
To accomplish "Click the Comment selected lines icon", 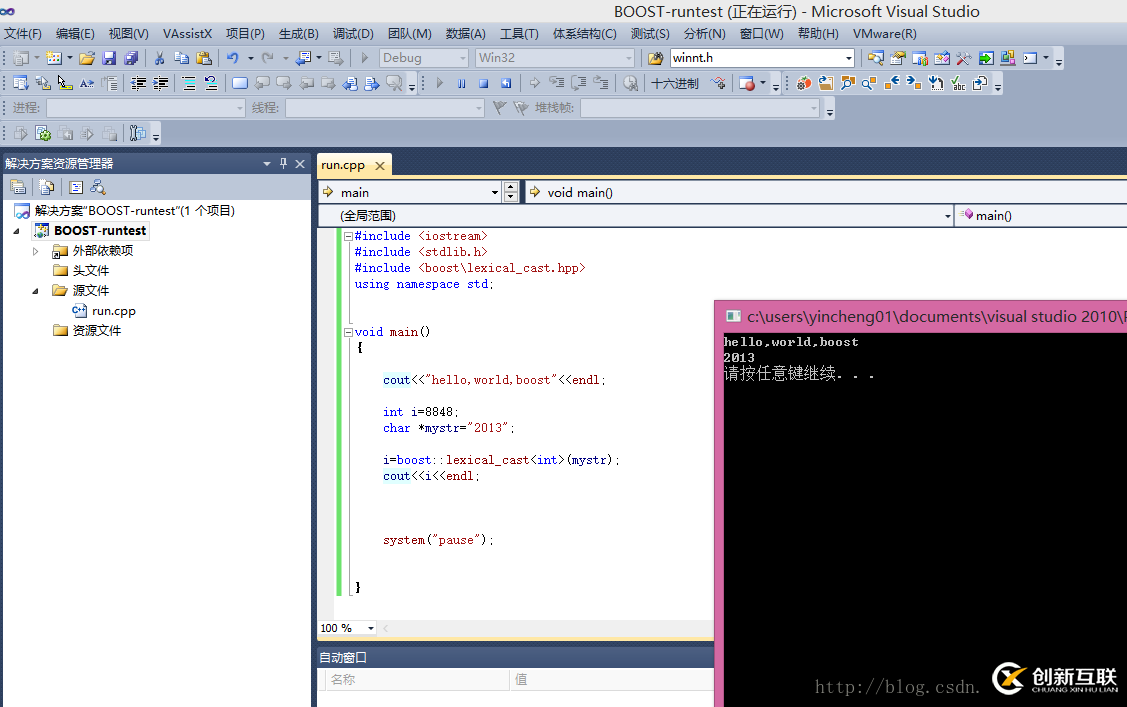I will 187,84.
